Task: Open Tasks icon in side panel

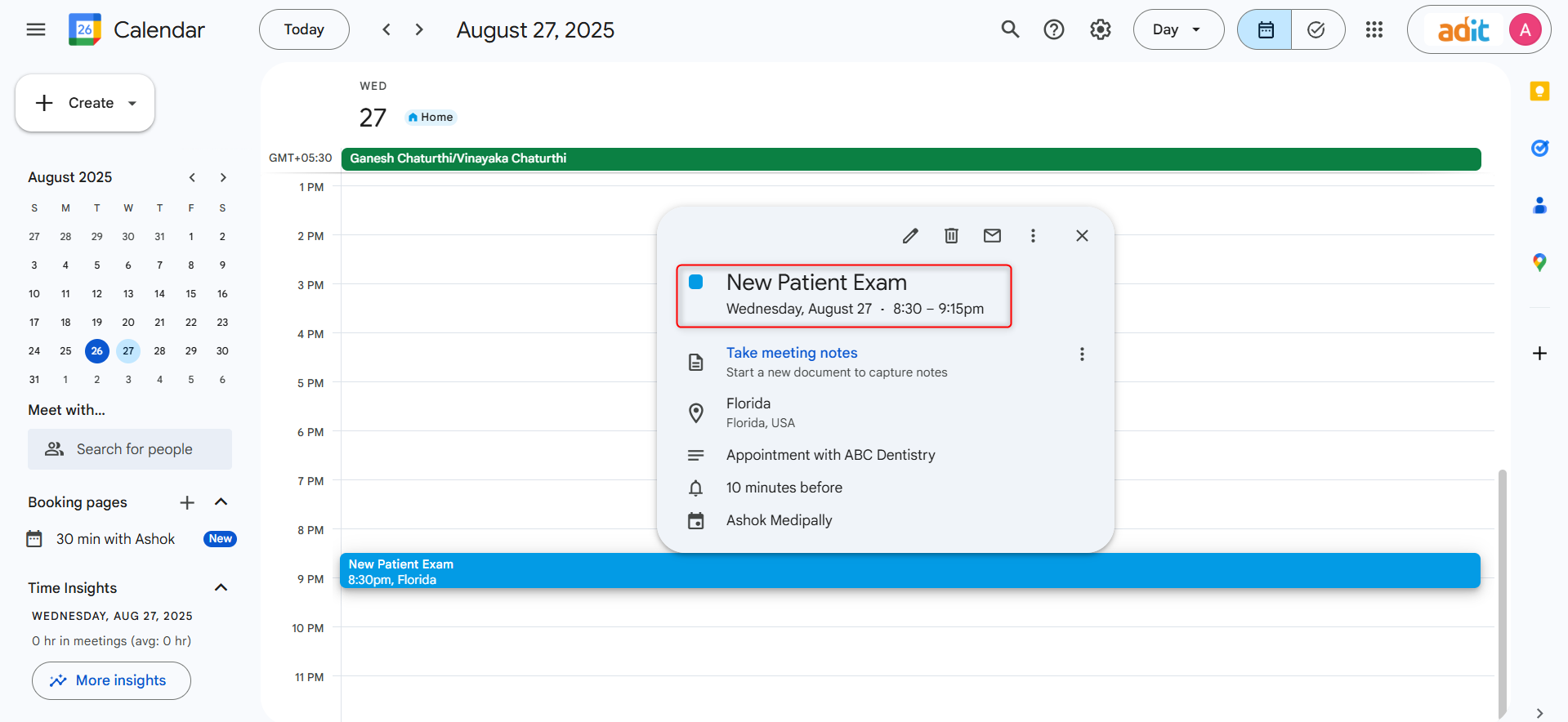Action: (x=1539, y=148)
